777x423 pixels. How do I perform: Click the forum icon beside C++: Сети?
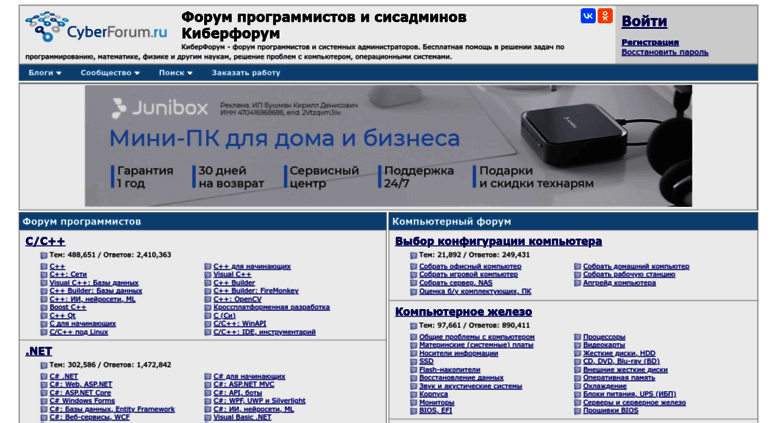44,275
